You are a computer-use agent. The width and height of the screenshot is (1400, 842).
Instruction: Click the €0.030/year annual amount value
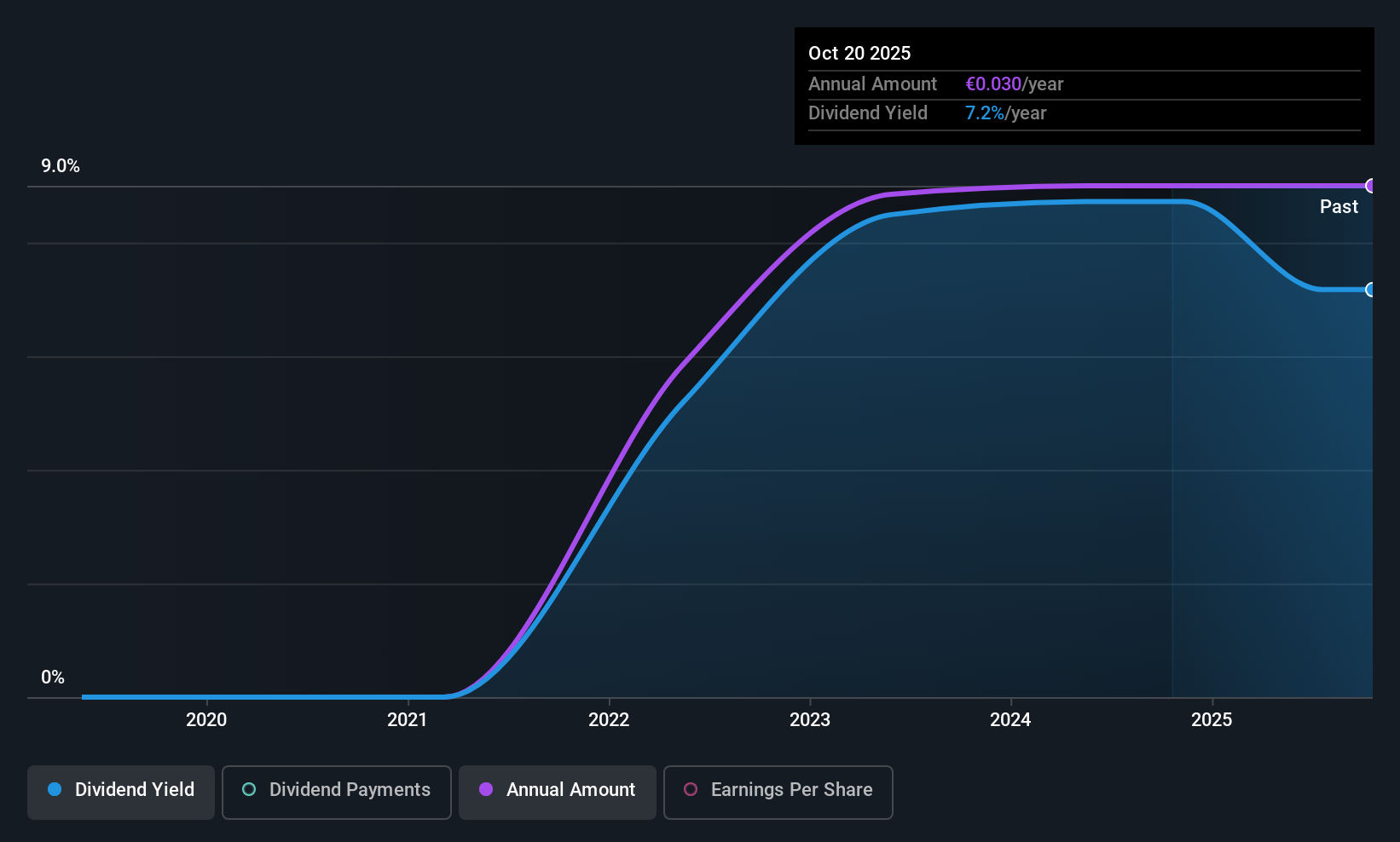pyautogui.click(x=1015, y=84)
